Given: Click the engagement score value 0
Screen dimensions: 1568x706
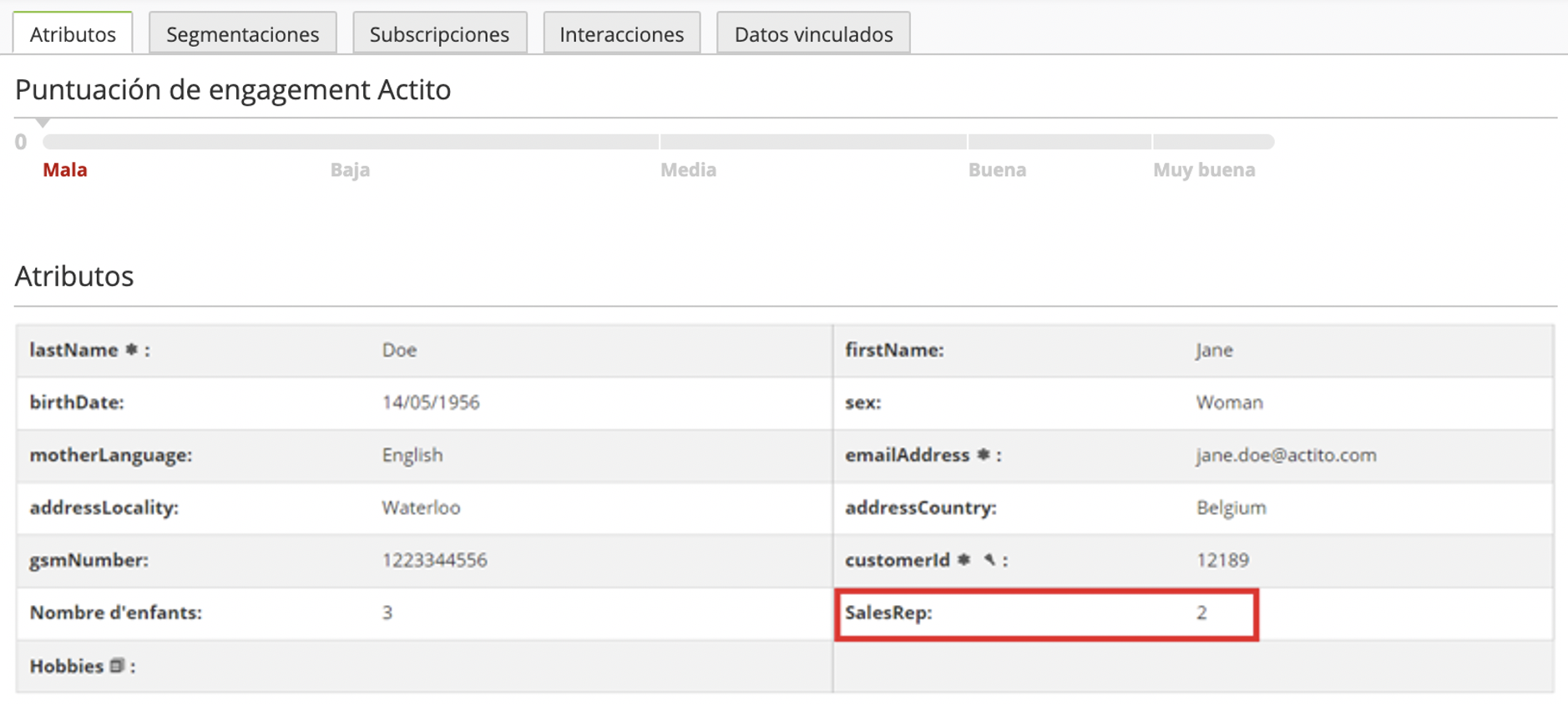Looking at the screenshot, I should point(21,142).
